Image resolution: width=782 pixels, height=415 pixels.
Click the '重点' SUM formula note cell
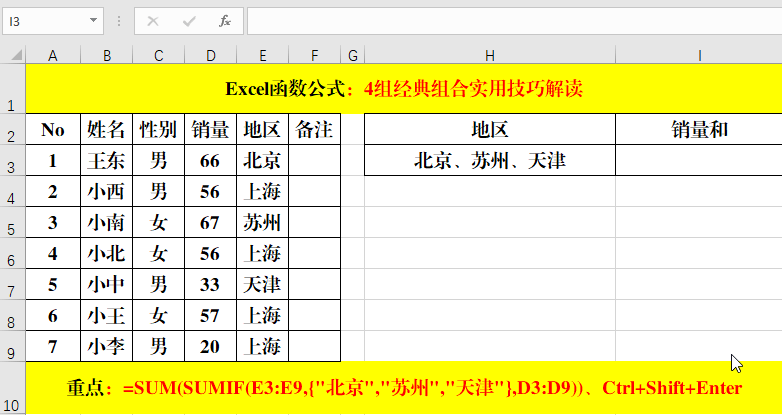404,388
